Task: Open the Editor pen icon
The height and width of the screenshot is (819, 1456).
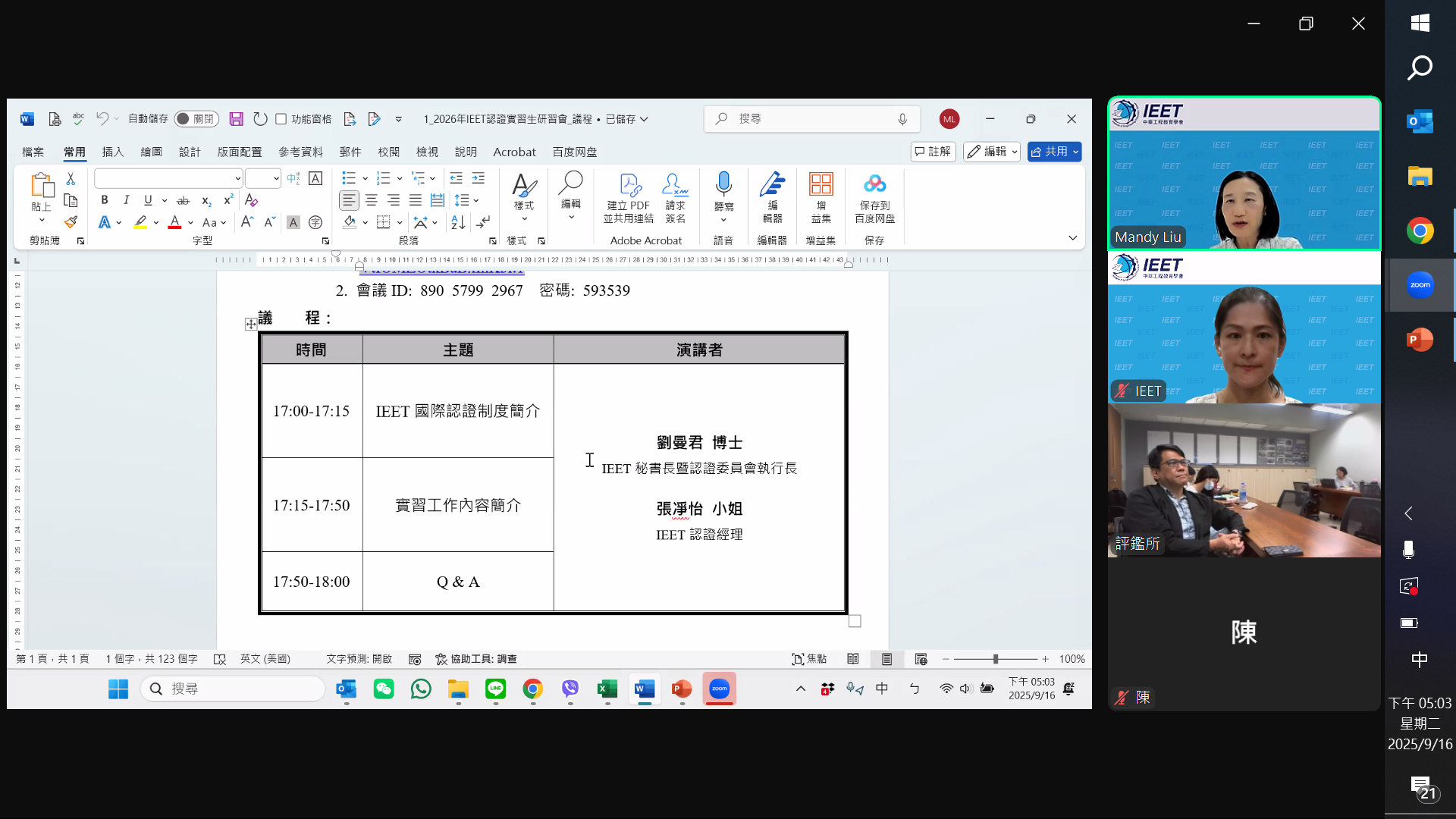Action: [x=772, y=184]
